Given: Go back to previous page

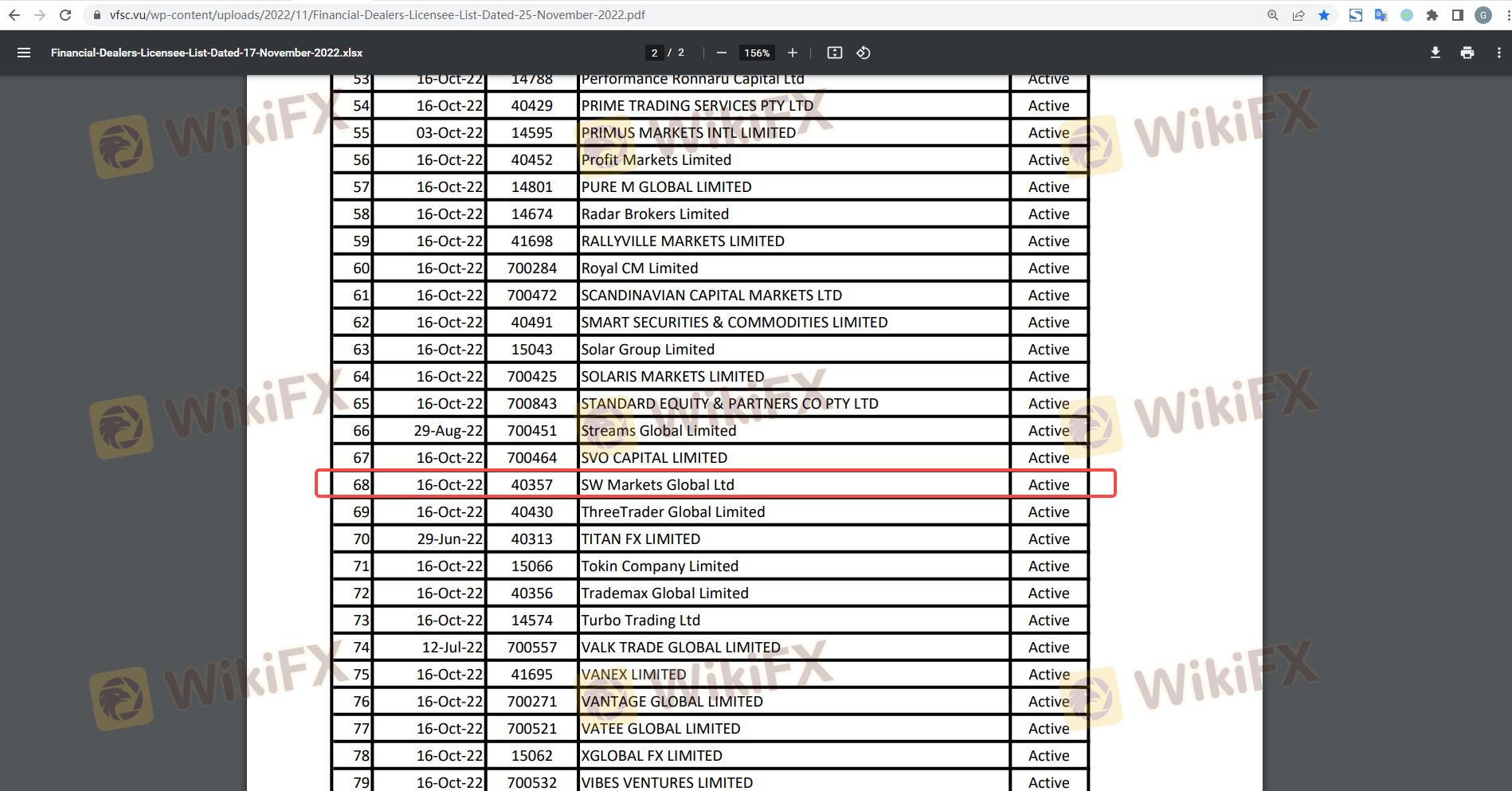Looking at the screenshot, I should tap(14, 15).
